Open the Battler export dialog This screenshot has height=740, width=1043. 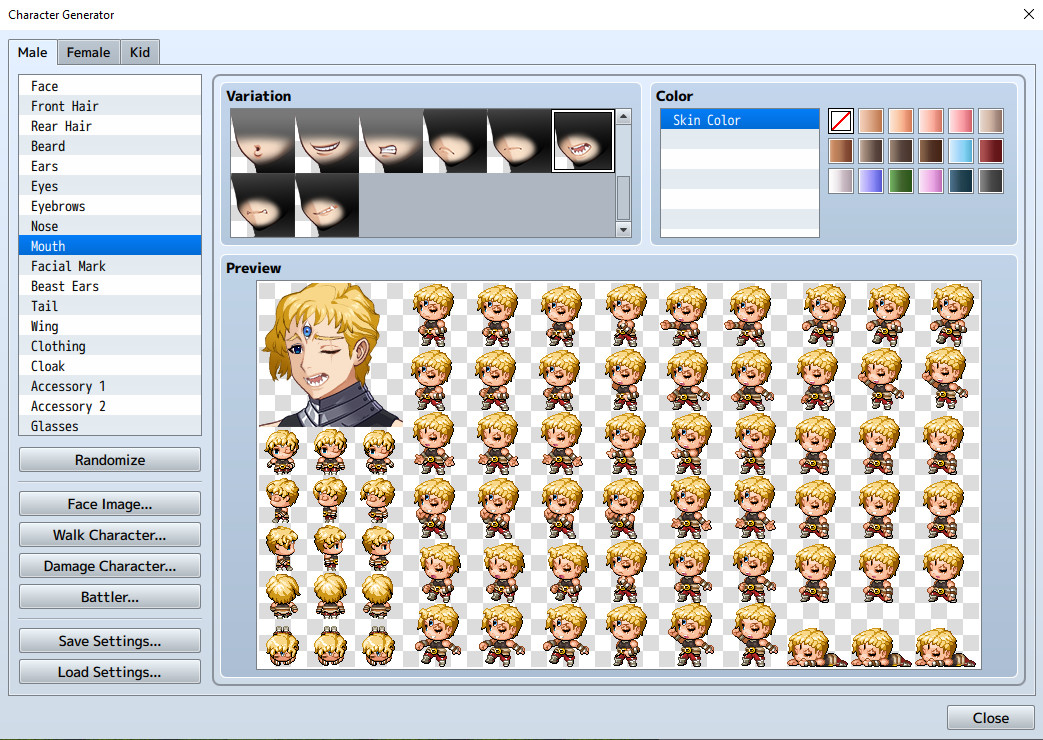109,596
